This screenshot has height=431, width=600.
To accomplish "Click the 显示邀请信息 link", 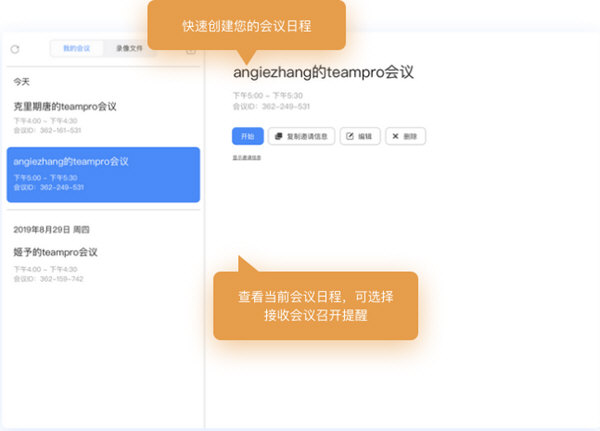I will tap(247, 157).
